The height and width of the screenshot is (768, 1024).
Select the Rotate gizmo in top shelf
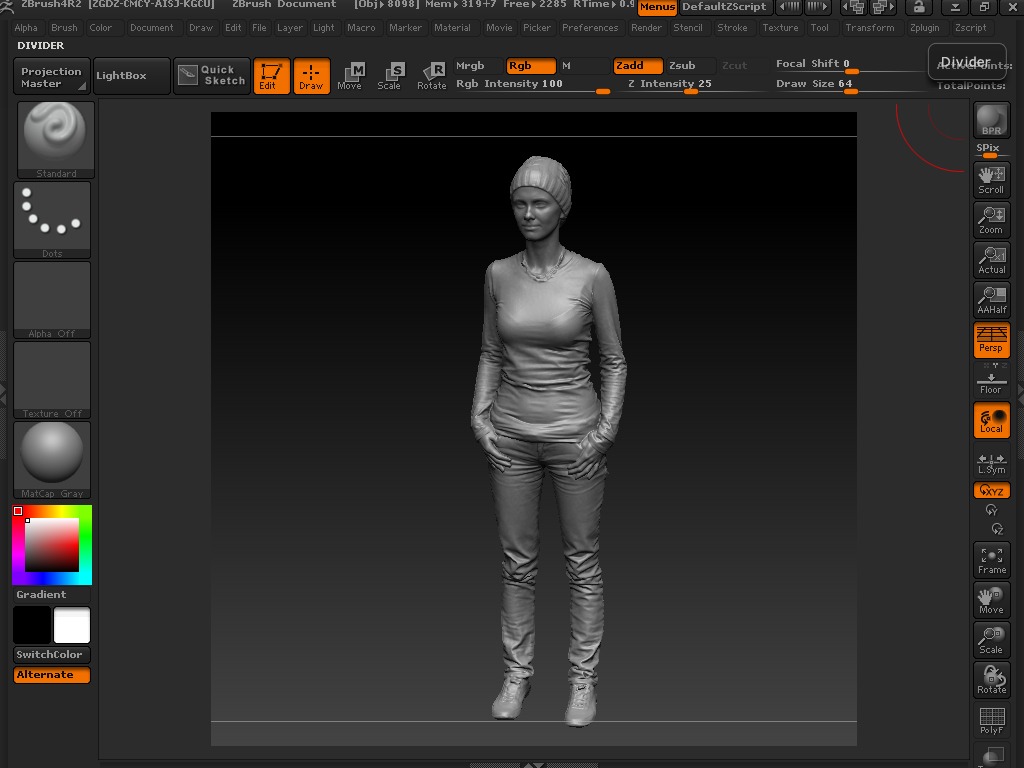pyautogui.click(x=432, y=76)
